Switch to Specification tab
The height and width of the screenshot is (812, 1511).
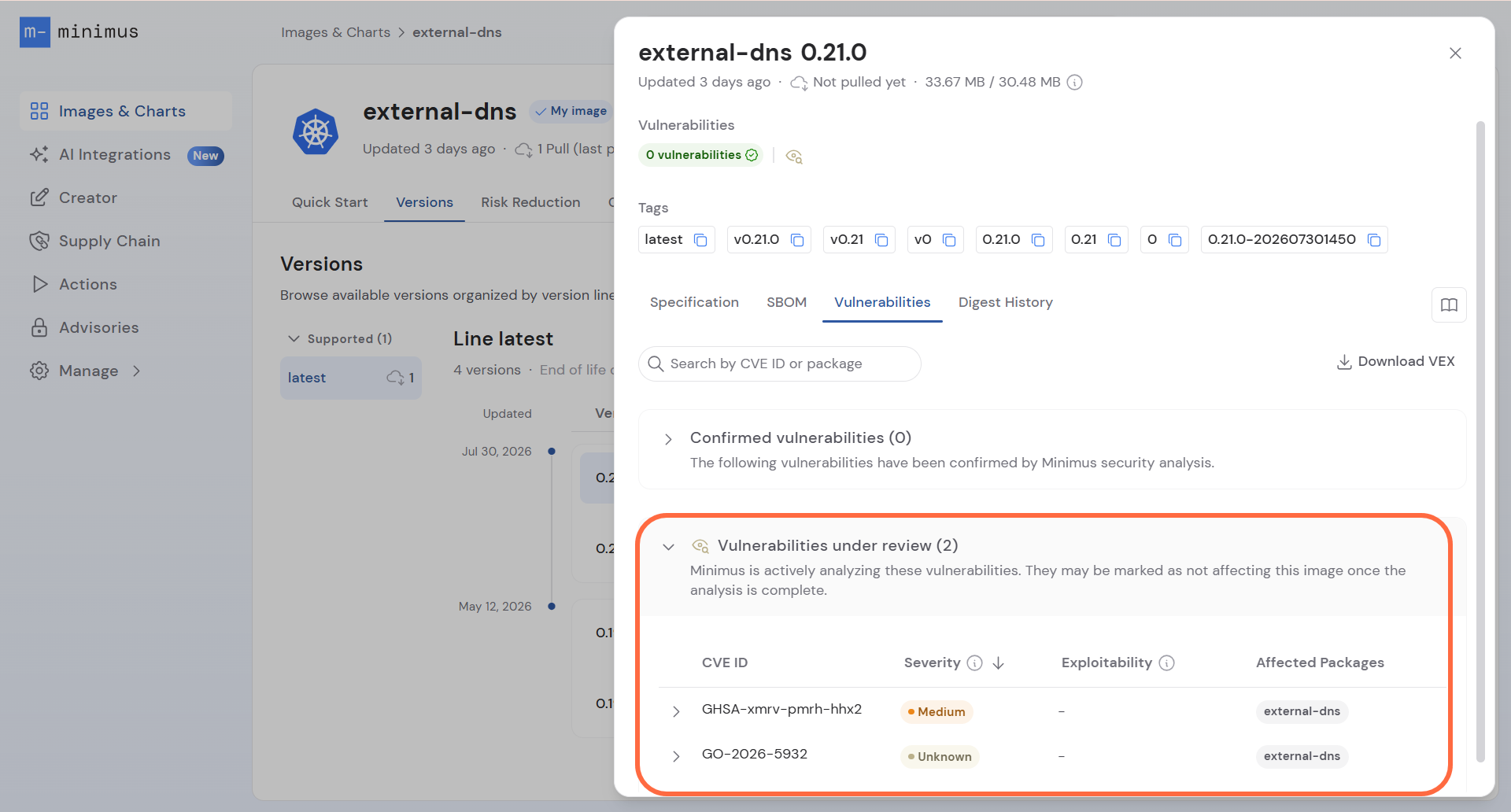(694, 302)
